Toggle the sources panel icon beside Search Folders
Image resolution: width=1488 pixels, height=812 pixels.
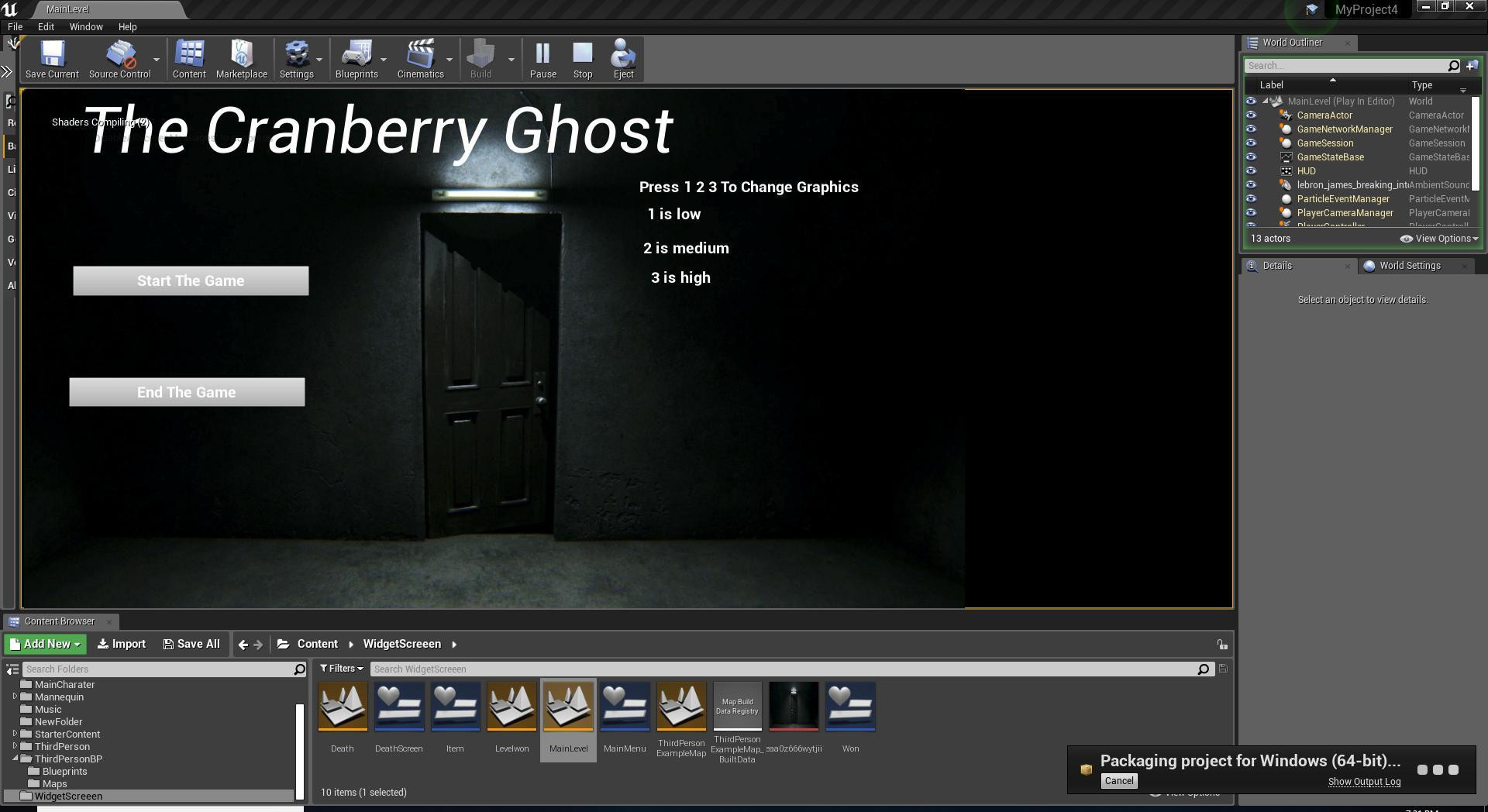click(12, 669)
